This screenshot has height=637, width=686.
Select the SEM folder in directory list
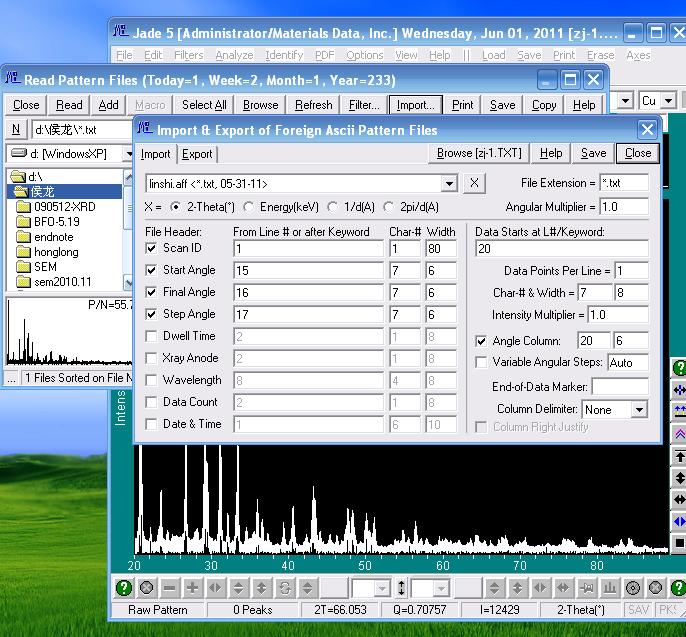click(45, 267)
